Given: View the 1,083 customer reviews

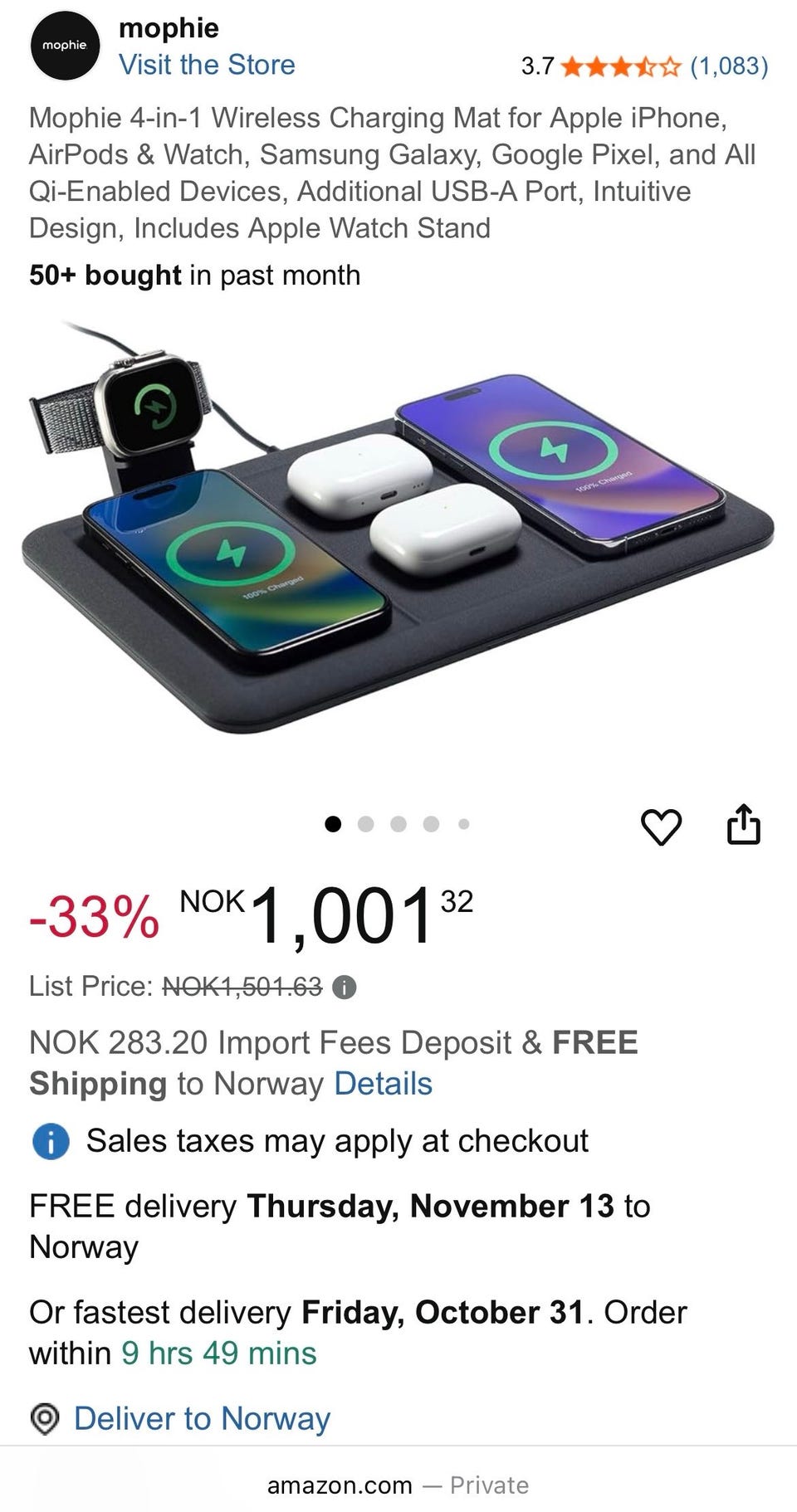Looking at the screenshot, I should point(729,66).
